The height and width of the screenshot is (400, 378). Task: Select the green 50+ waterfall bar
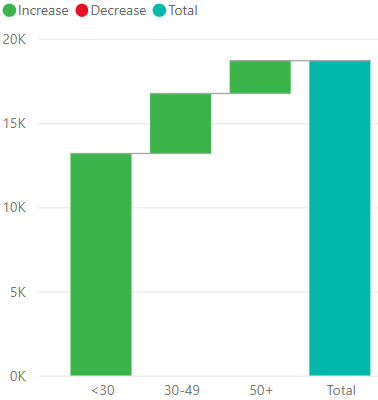[x=260, y=77]
